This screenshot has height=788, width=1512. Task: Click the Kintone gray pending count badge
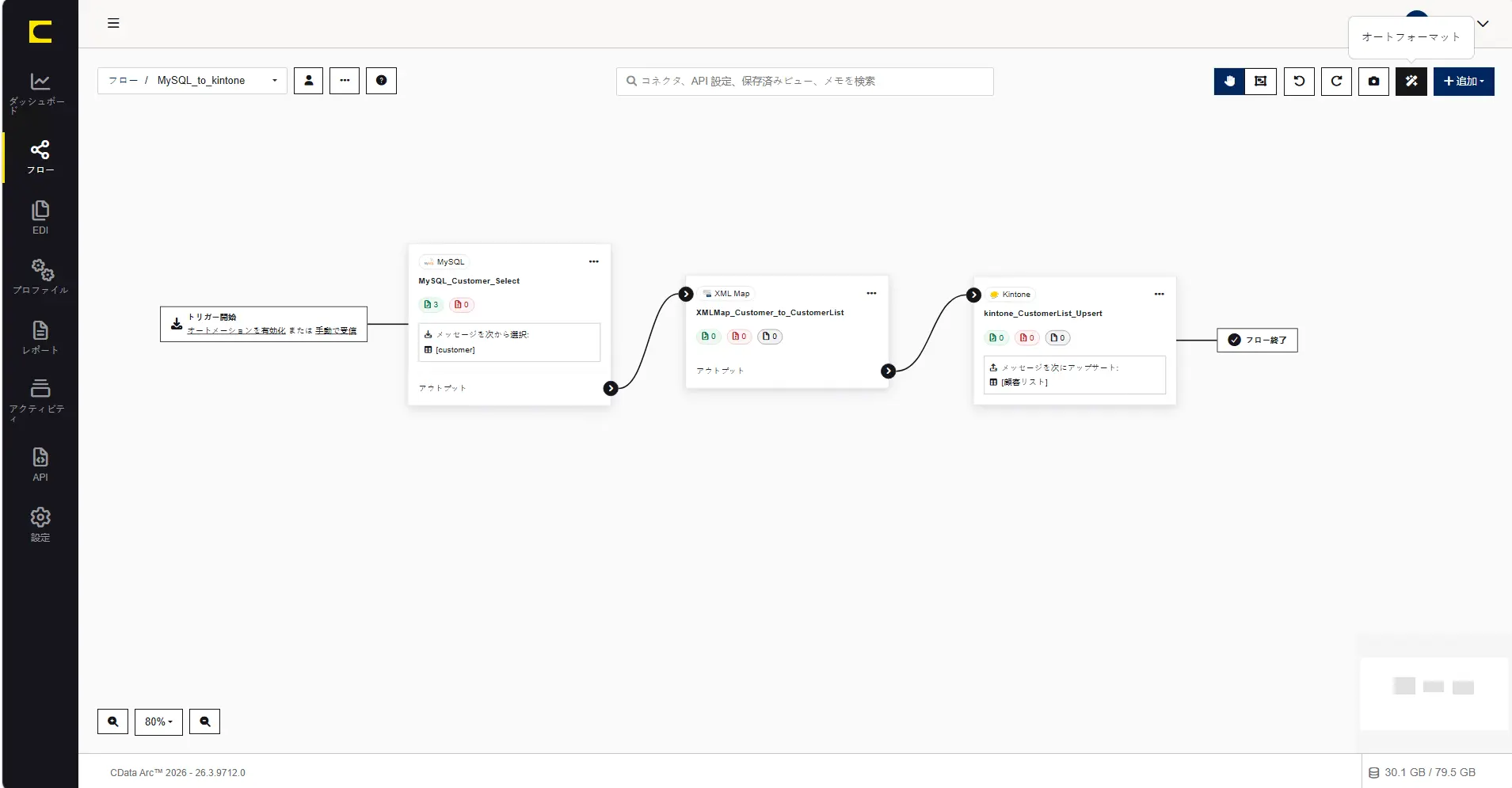[1058, 338]
